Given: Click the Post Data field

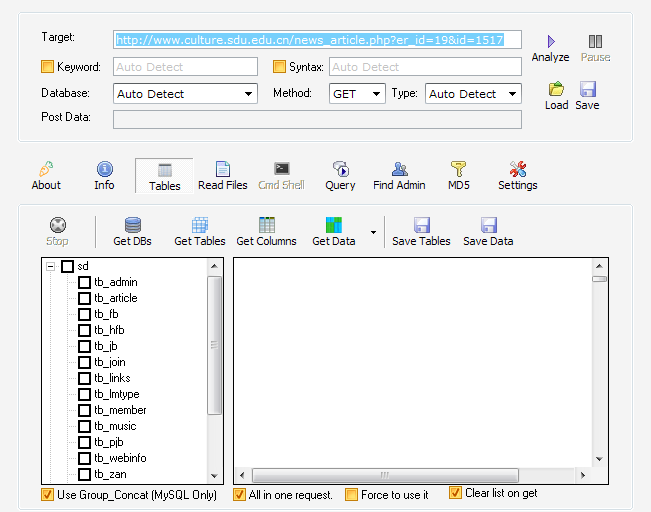Looking at the screenshot, I should (x=317, y=120).
